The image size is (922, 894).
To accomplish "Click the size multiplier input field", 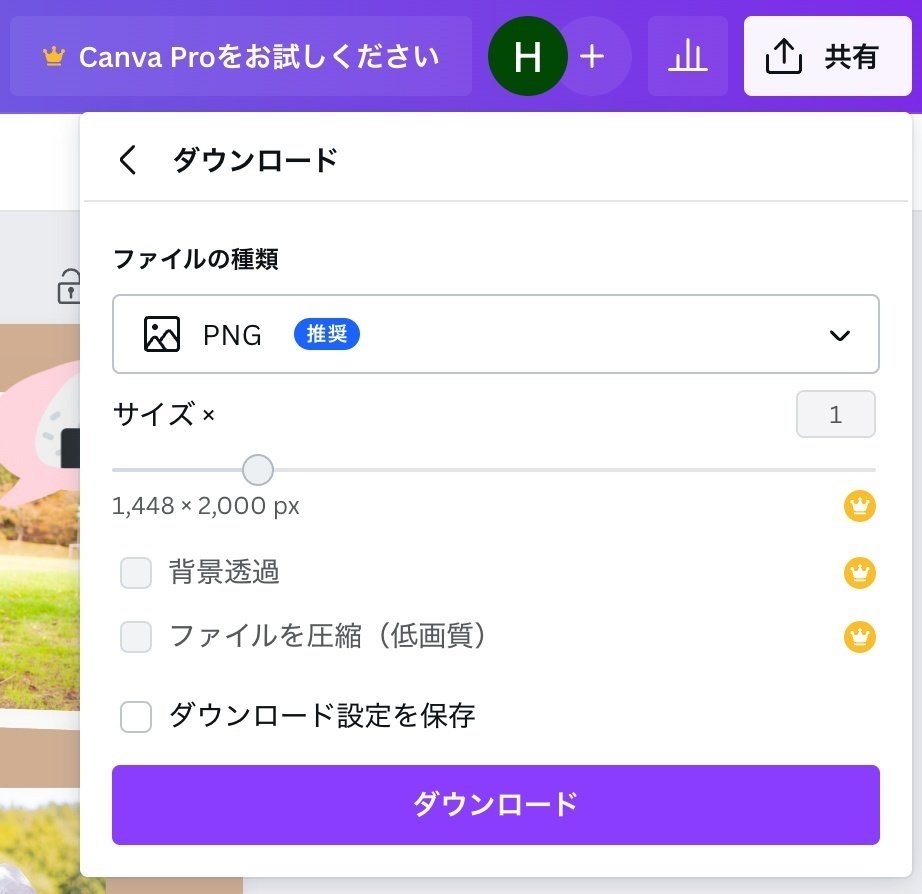I will (836, 414).
